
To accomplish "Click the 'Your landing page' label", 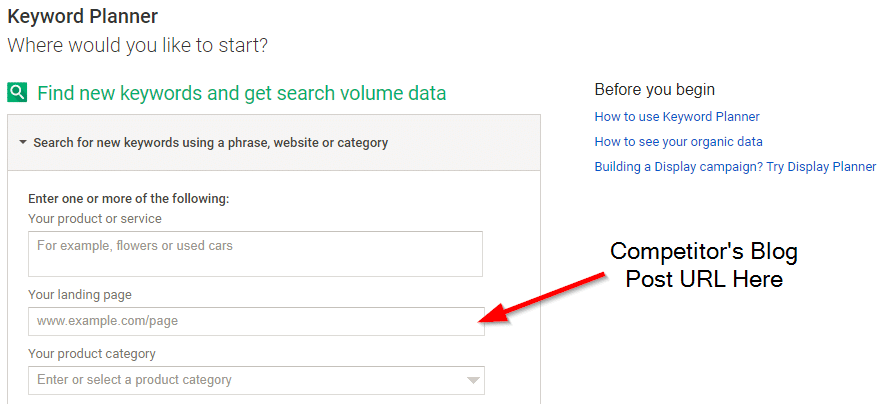I will 80,295.
